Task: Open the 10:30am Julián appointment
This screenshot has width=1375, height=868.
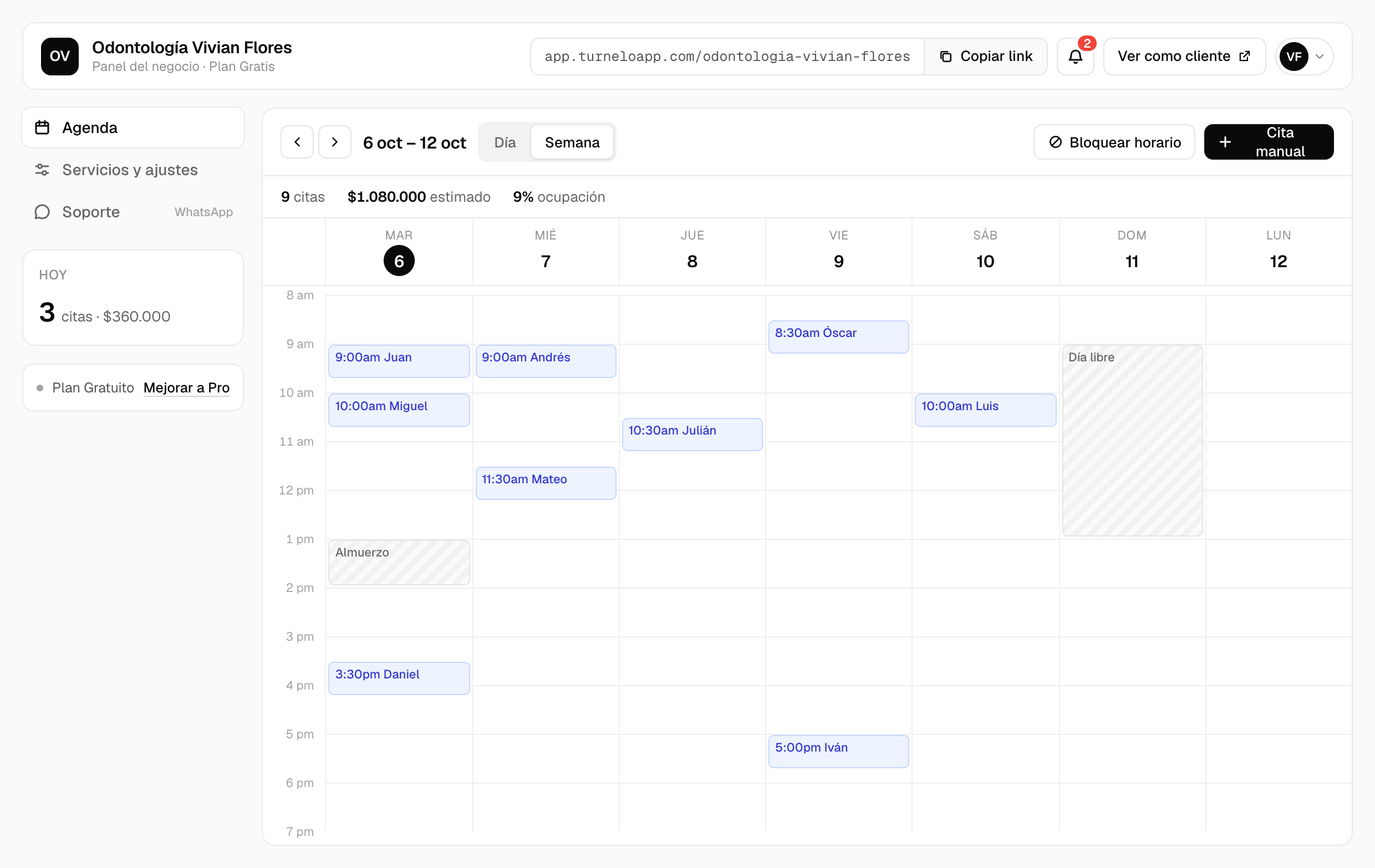Action: (692, 435)
